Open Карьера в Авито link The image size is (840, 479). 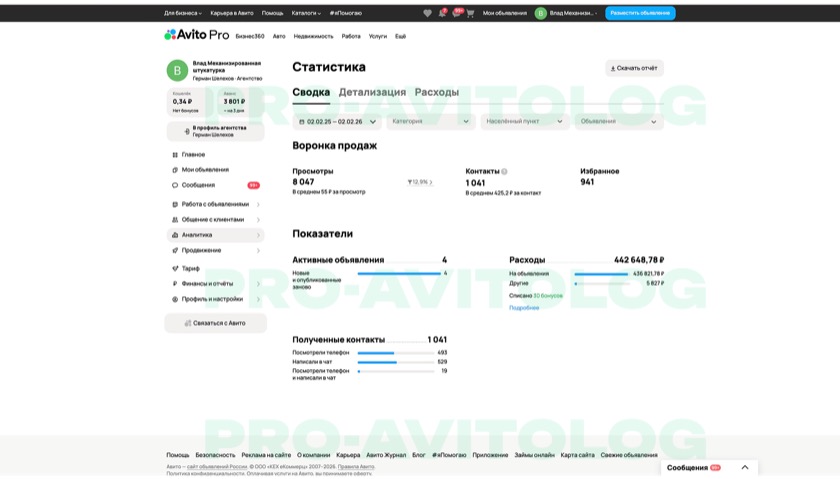coord(232,13)
